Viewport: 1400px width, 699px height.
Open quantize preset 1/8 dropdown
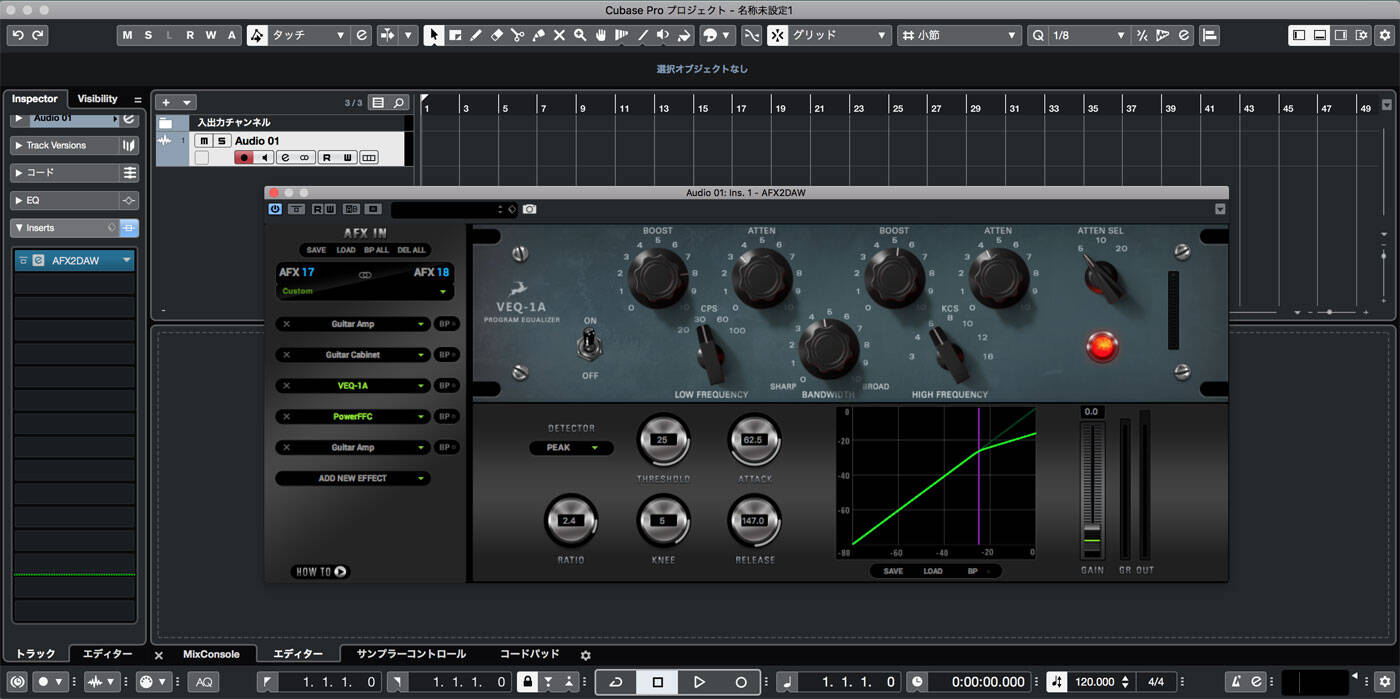click(x=1088, y=35)
